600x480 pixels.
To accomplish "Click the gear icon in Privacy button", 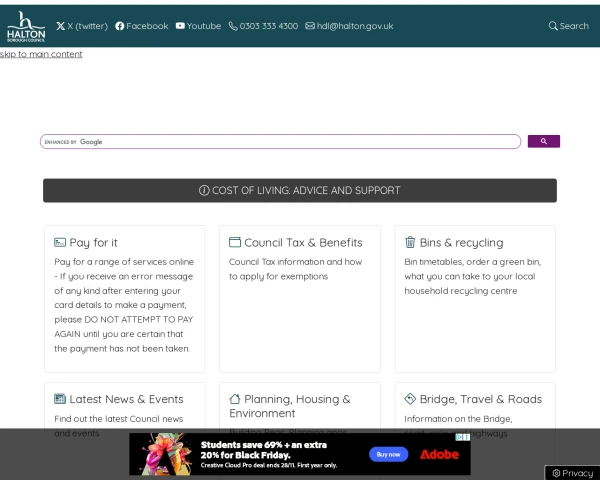I will pos(556,473).
